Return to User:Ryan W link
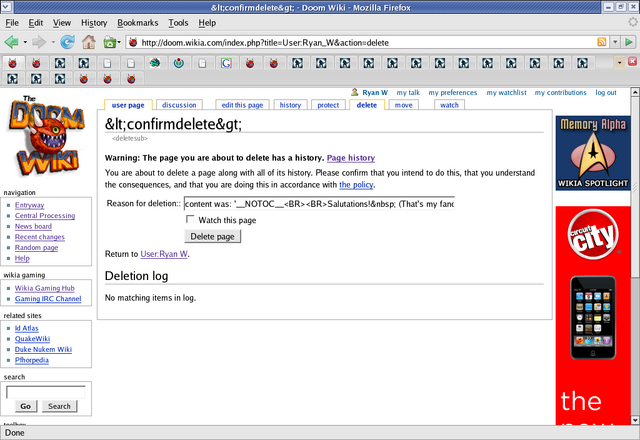Viewport: 640px width, 440px height. coord(164,254)
